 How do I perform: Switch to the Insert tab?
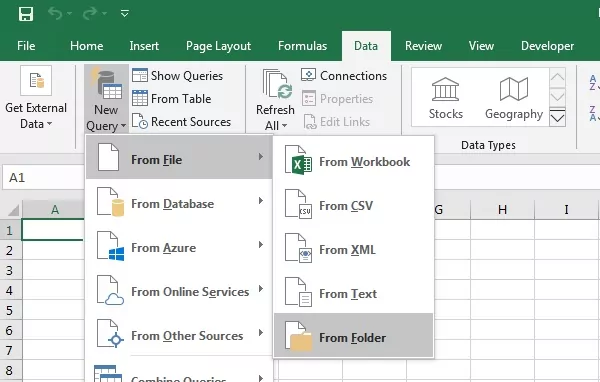pyautogui.click(x=144, y=46)
